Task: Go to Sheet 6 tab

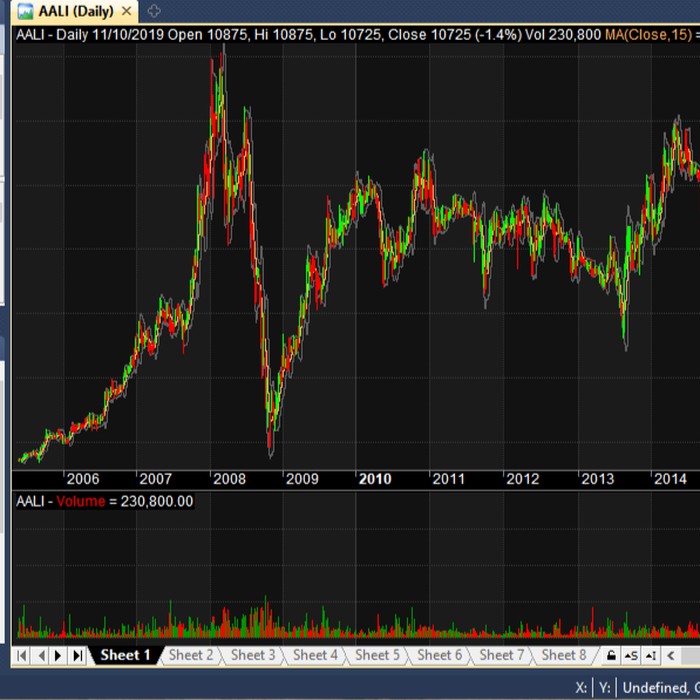Action: (438, 655)
